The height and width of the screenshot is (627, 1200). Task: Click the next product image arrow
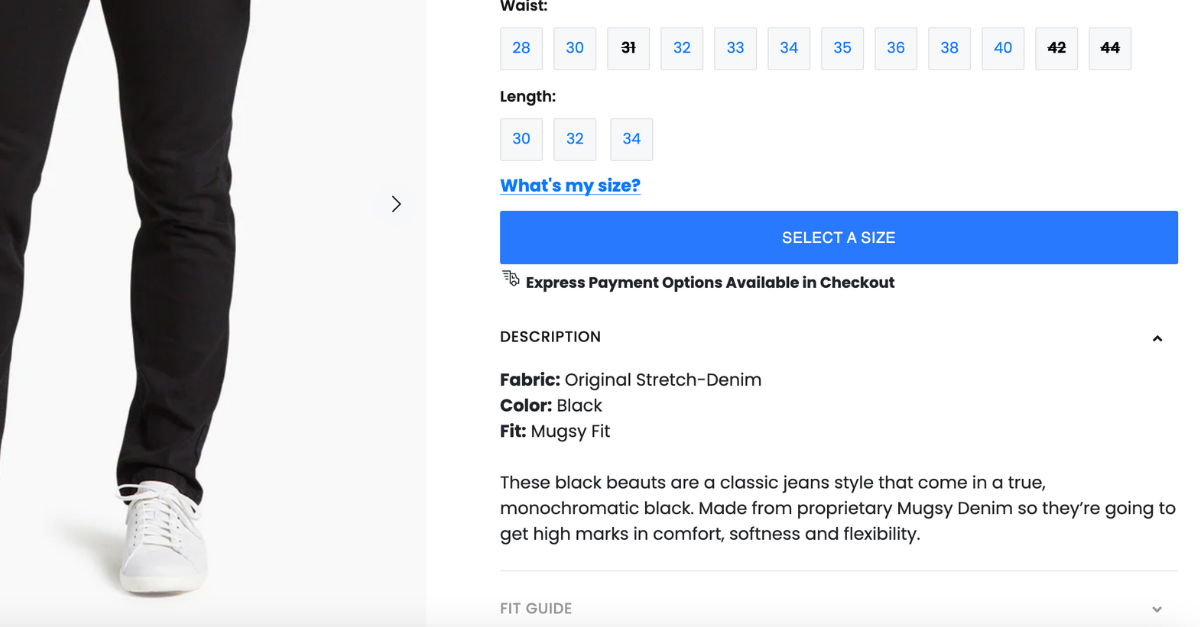pos(396,203)
